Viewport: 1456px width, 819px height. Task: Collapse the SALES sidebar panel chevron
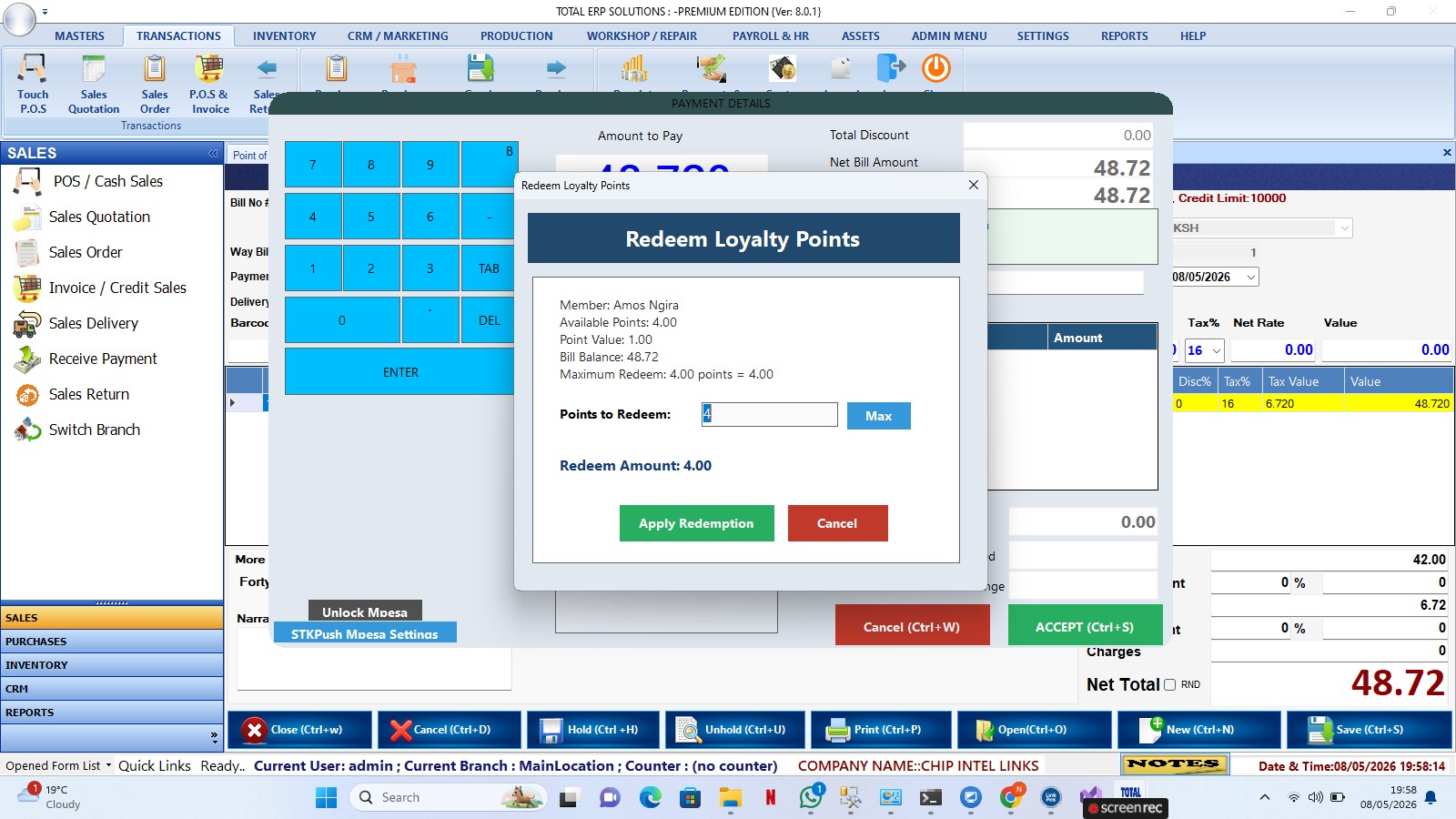pos(213,153)
